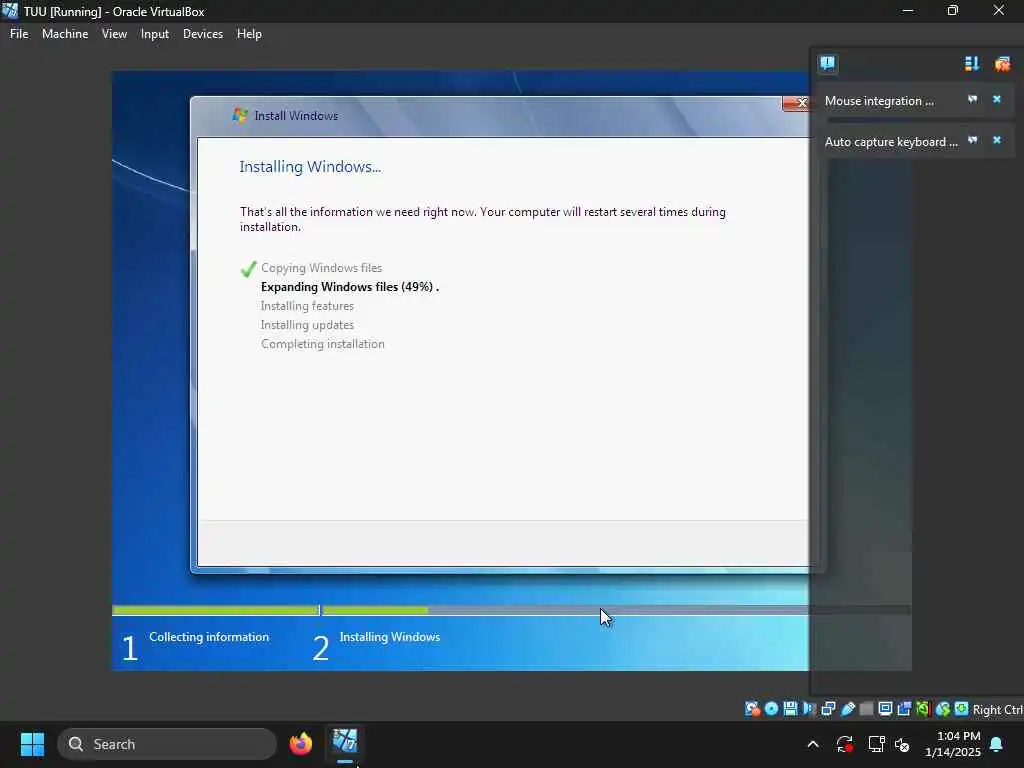Screen dimensions: 1024x768
Task: Open the Machine menu
Action: click(65, 34)
